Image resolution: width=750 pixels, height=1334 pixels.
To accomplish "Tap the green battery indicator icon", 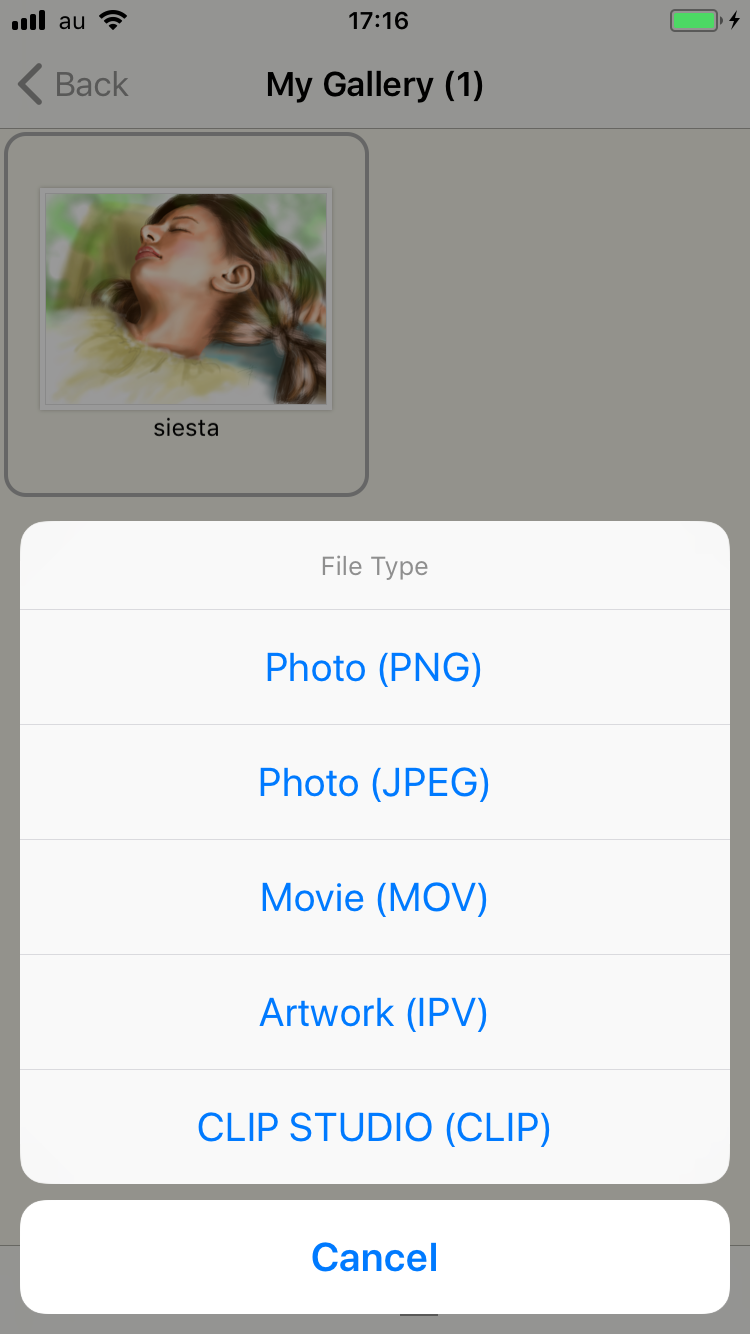I will [694, 21].
